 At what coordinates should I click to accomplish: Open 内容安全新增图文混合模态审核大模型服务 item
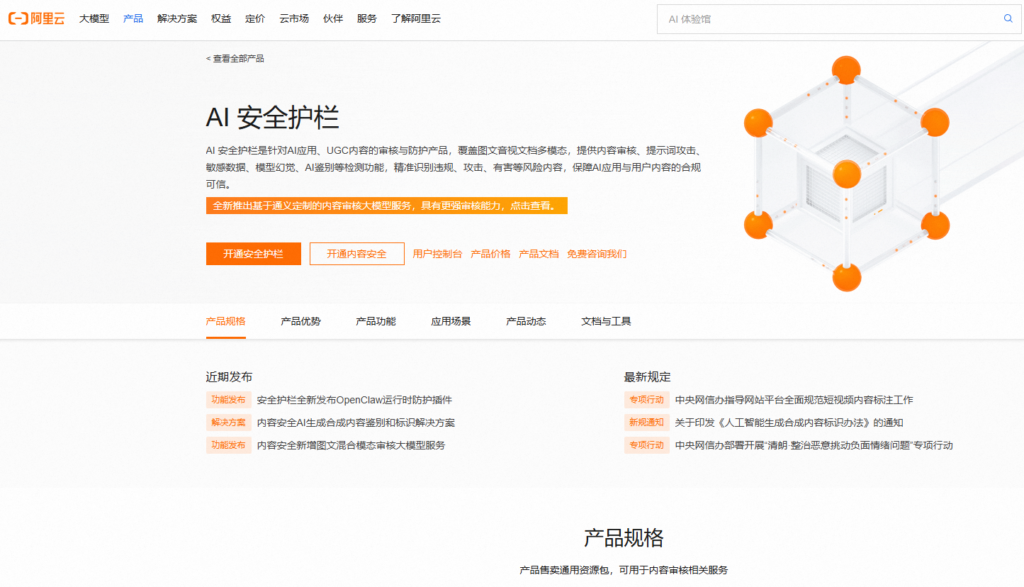point(351,445)
